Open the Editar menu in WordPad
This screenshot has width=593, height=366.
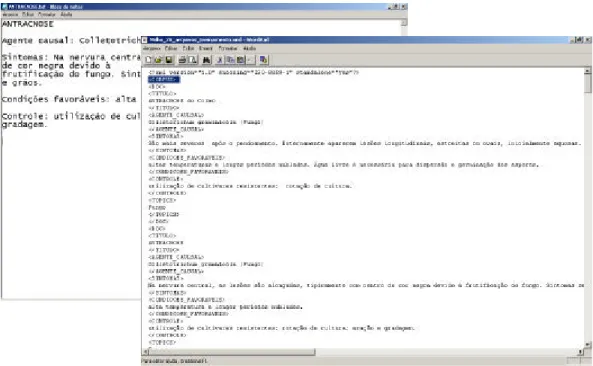[171, 48]
